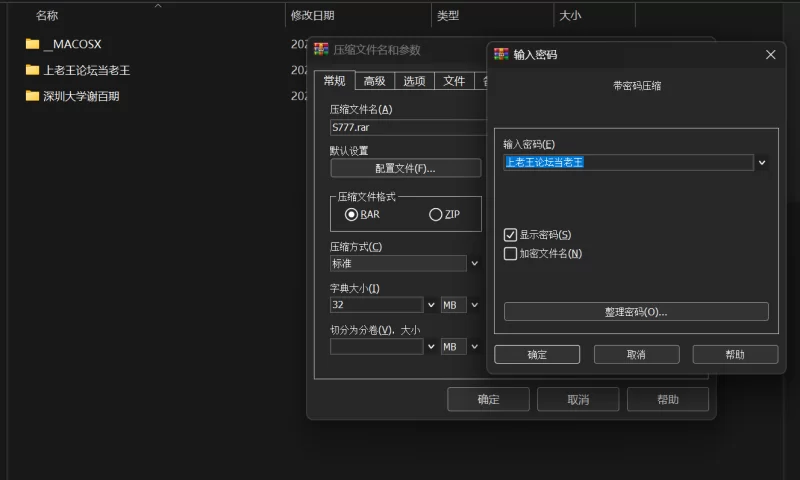Select the ZIP archive format
The image size is (800, 480).
coord(435,214)
